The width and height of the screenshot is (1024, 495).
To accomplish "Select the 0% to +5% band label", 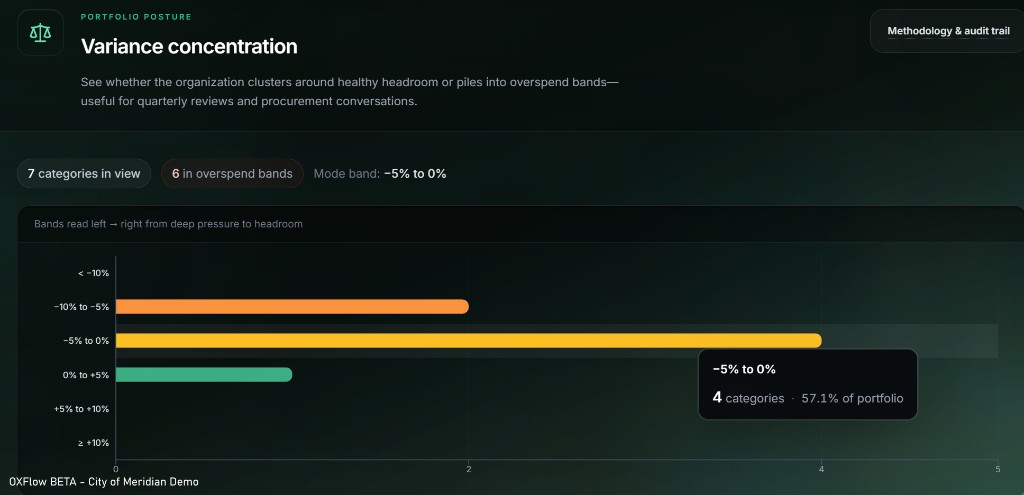I will (x=86, y=374).
